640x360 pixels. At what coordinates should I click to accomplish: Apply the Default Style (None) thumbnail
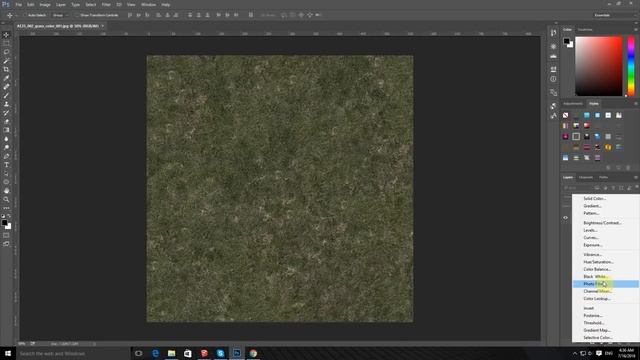[x=565, y=116]
